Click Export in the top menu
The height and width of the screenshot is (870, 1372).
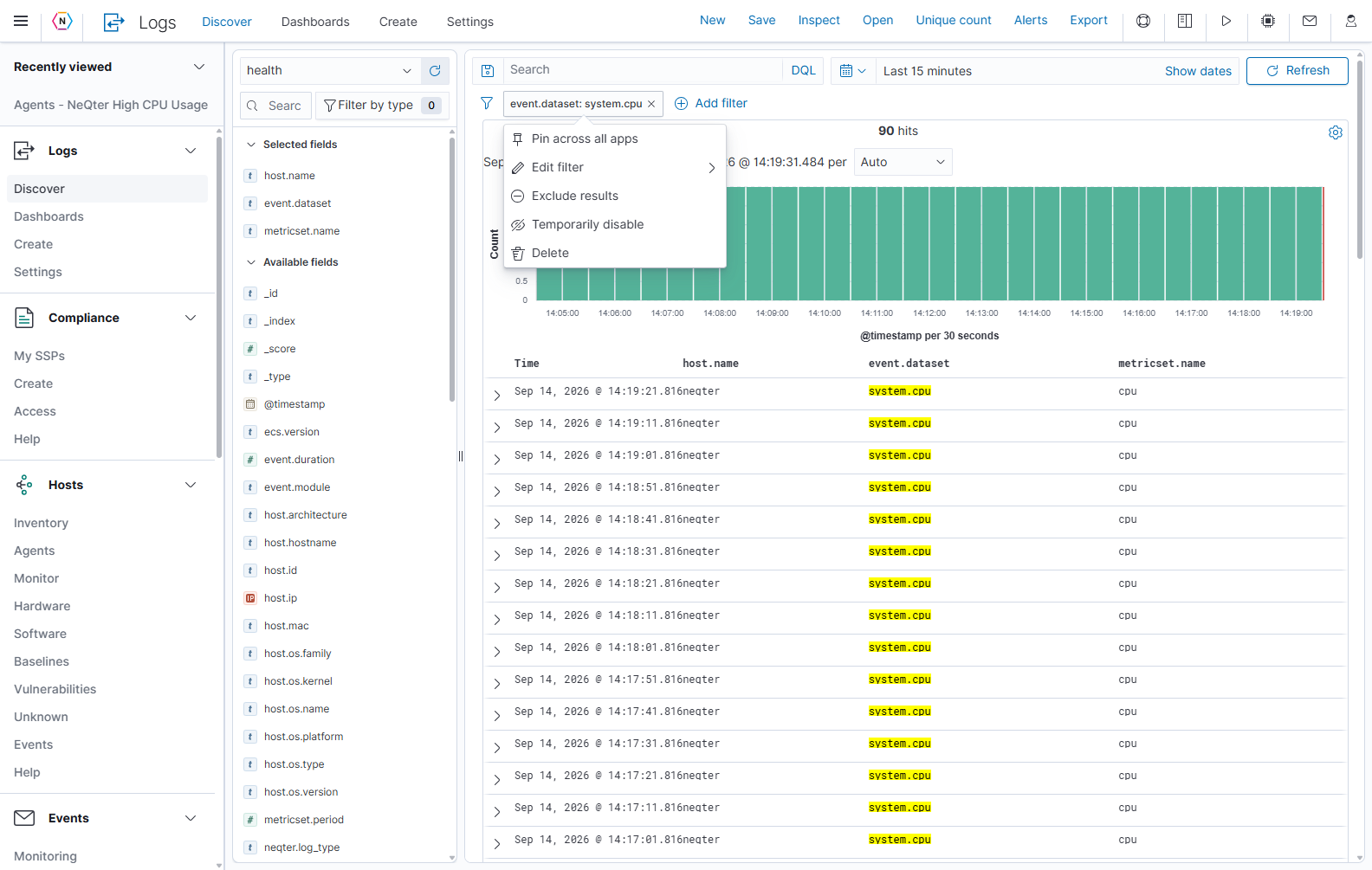pos(1089,20)
